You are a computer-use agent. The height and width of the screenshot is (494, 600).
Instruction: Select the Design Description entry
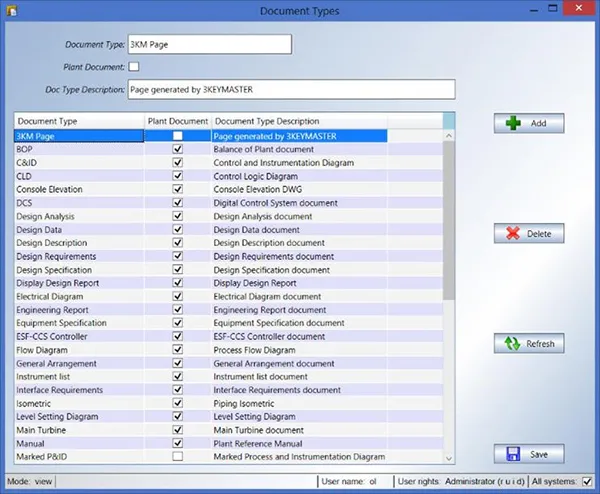point(79,243)
